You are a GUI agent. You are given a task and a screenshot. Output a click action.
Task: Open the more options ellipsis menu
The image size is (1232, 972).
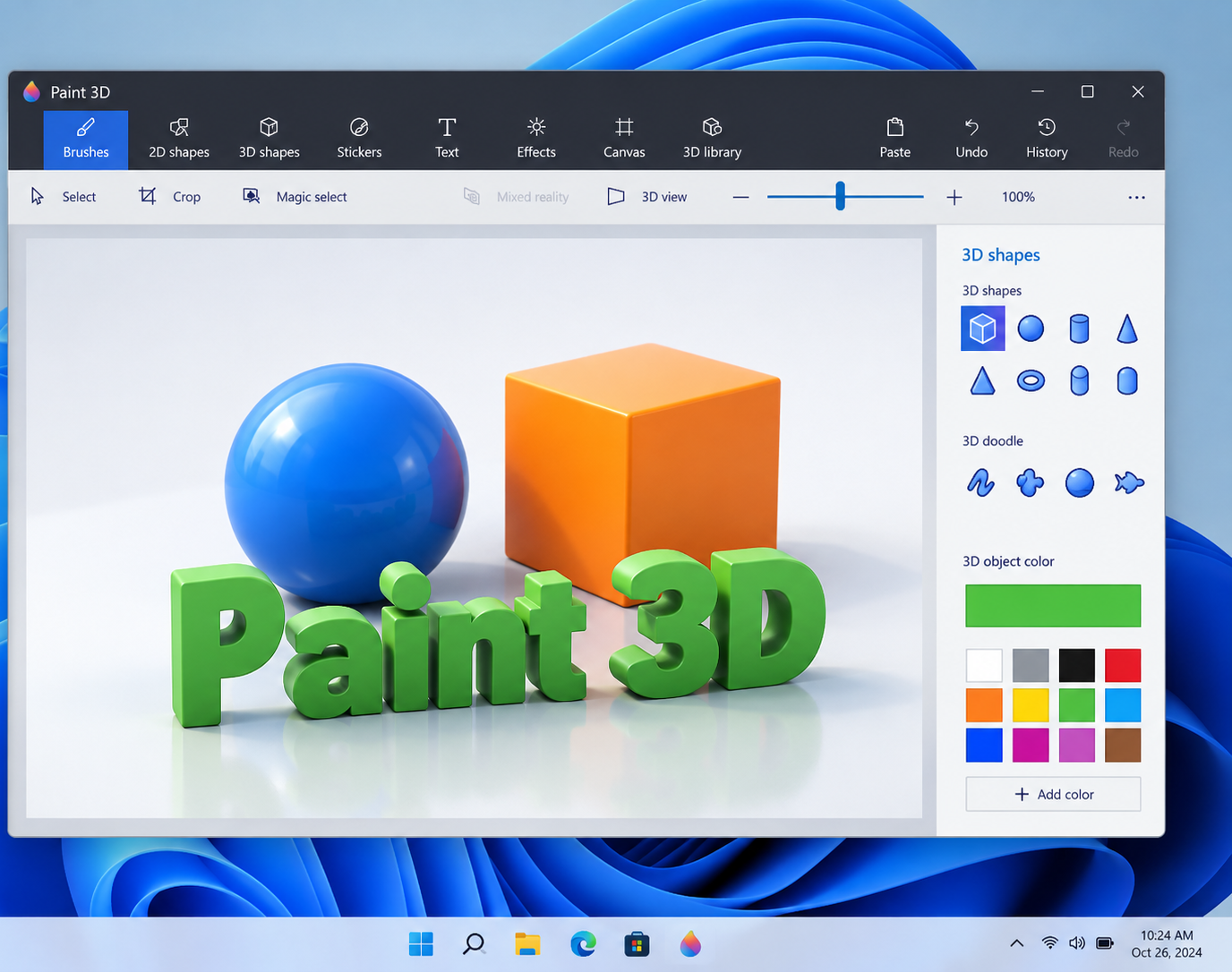point(1136,197)
